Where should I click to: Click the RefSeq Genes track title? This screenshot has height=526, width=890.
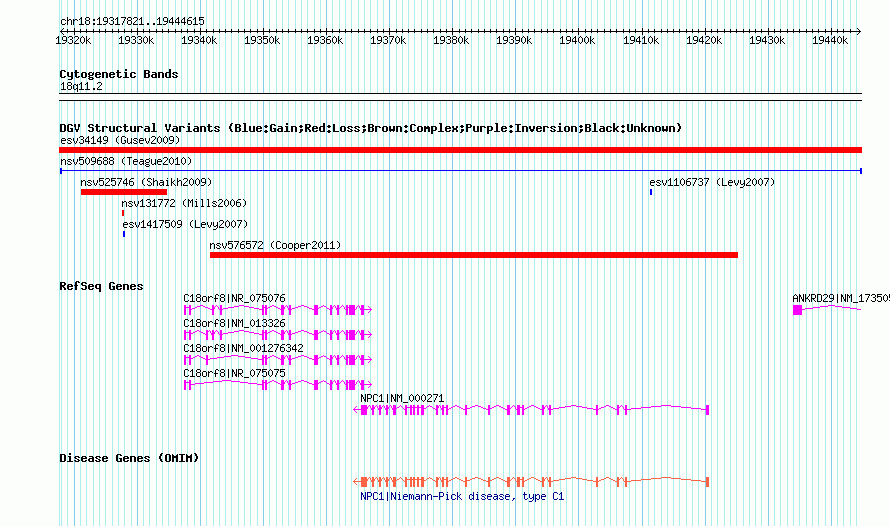click(x=101, y=286)
